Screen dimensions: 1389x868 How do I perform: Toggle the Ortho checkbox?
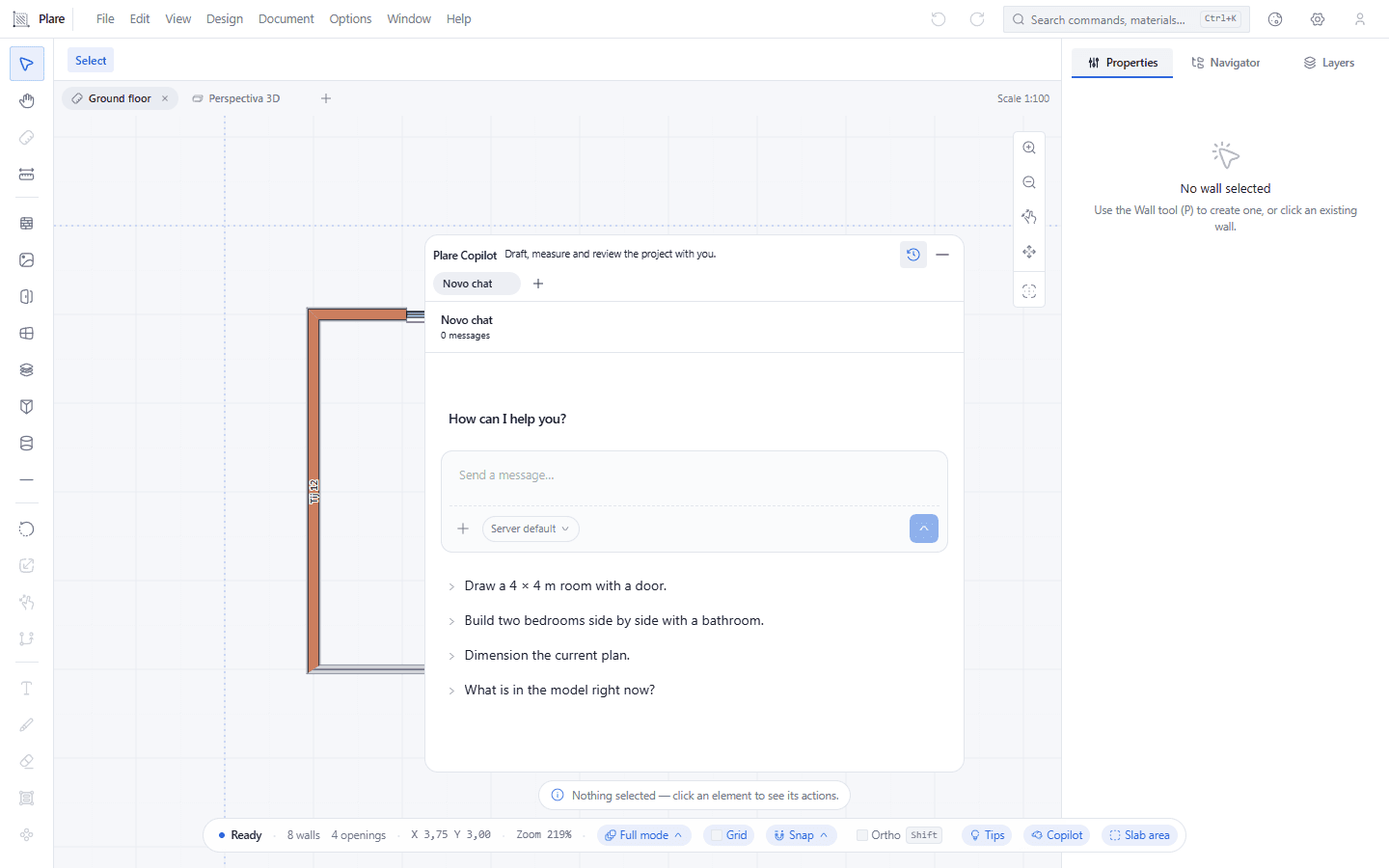862,835
